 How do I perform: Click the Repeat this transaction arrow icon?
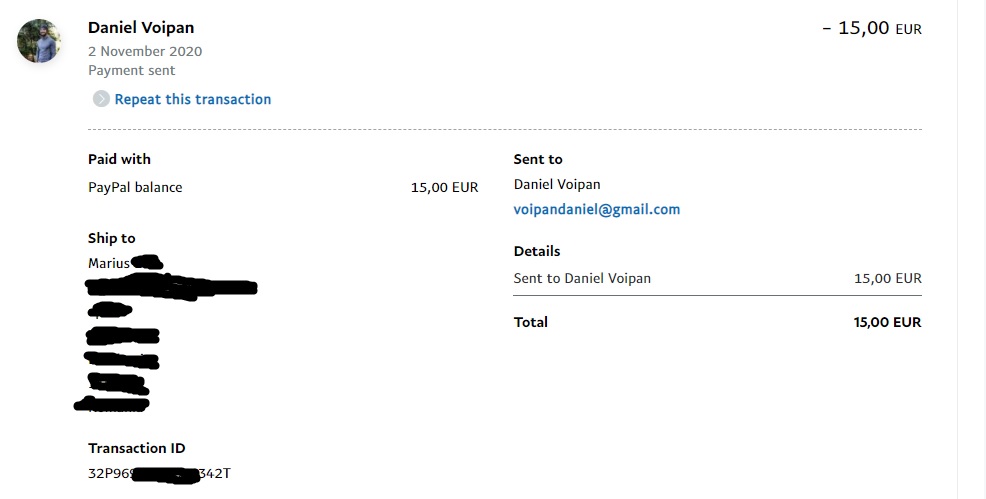pos(101,99)
